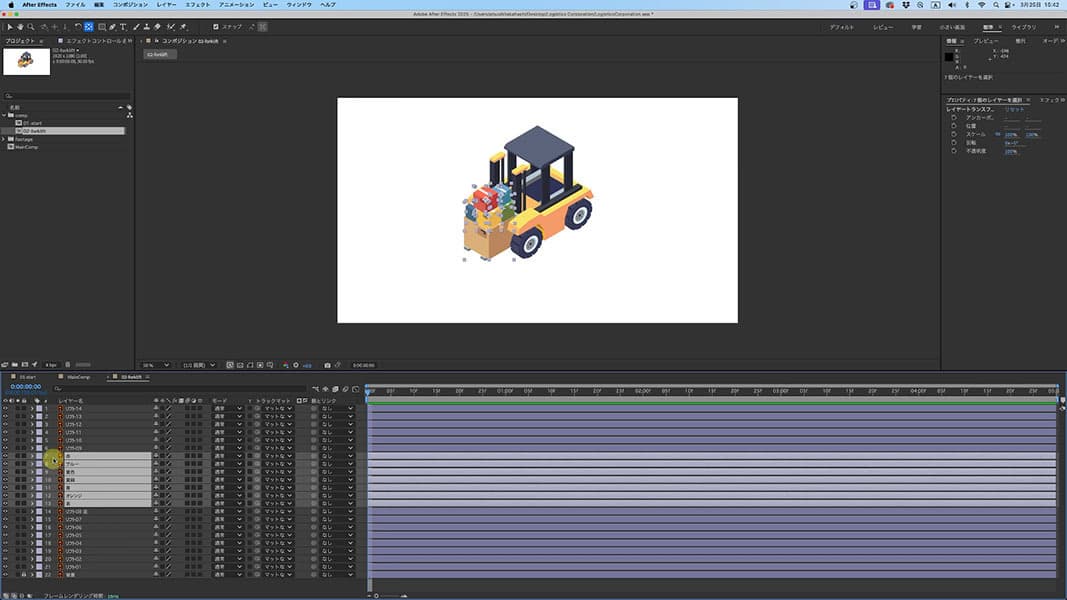Select the Pen tool in the toolbar
This screenshot has height=600, width=1067.
pos(112,27)
